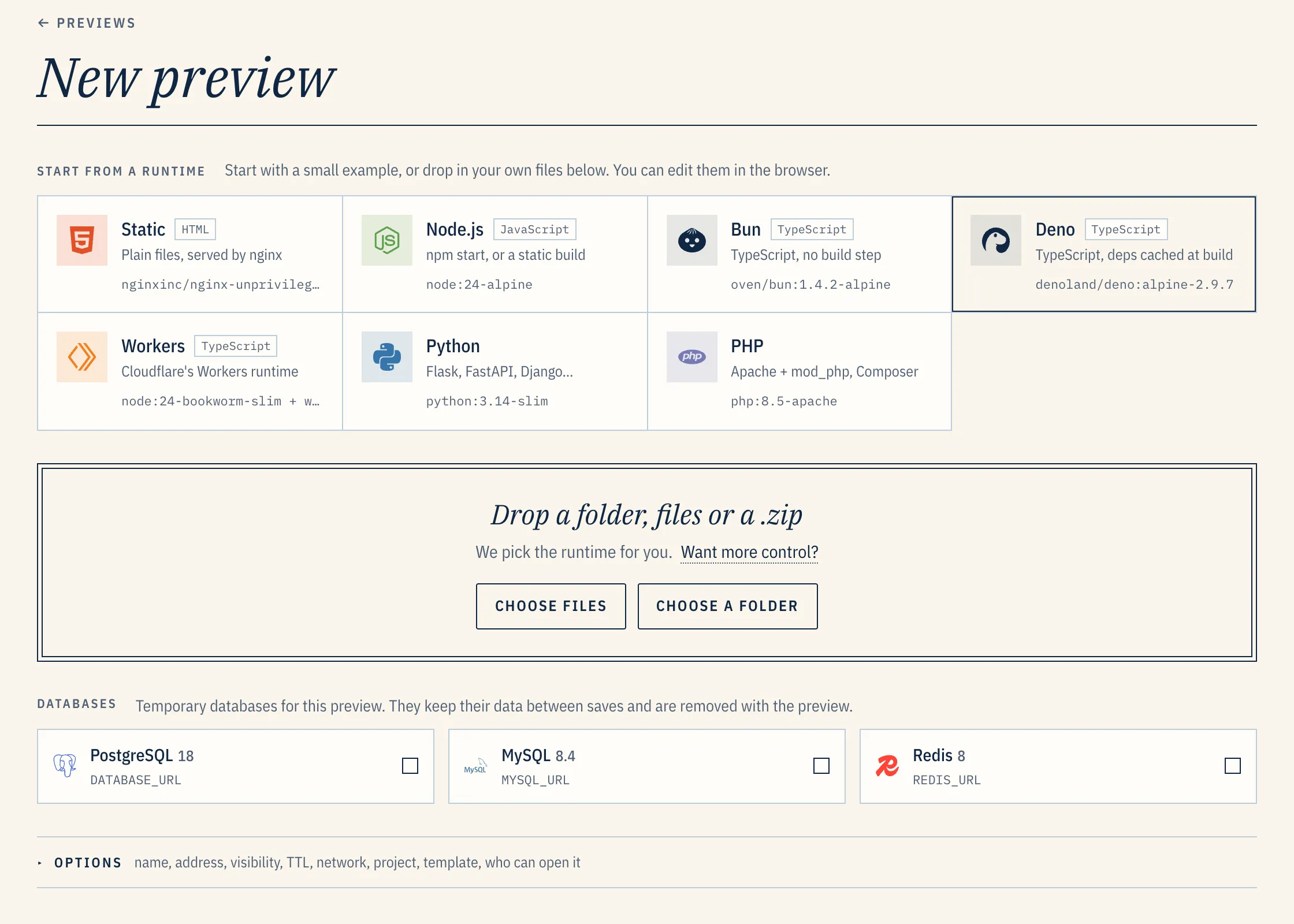This screenshot has height=924, width=1294.
Task: Click the Python runtime title
Action: (453, 346)
